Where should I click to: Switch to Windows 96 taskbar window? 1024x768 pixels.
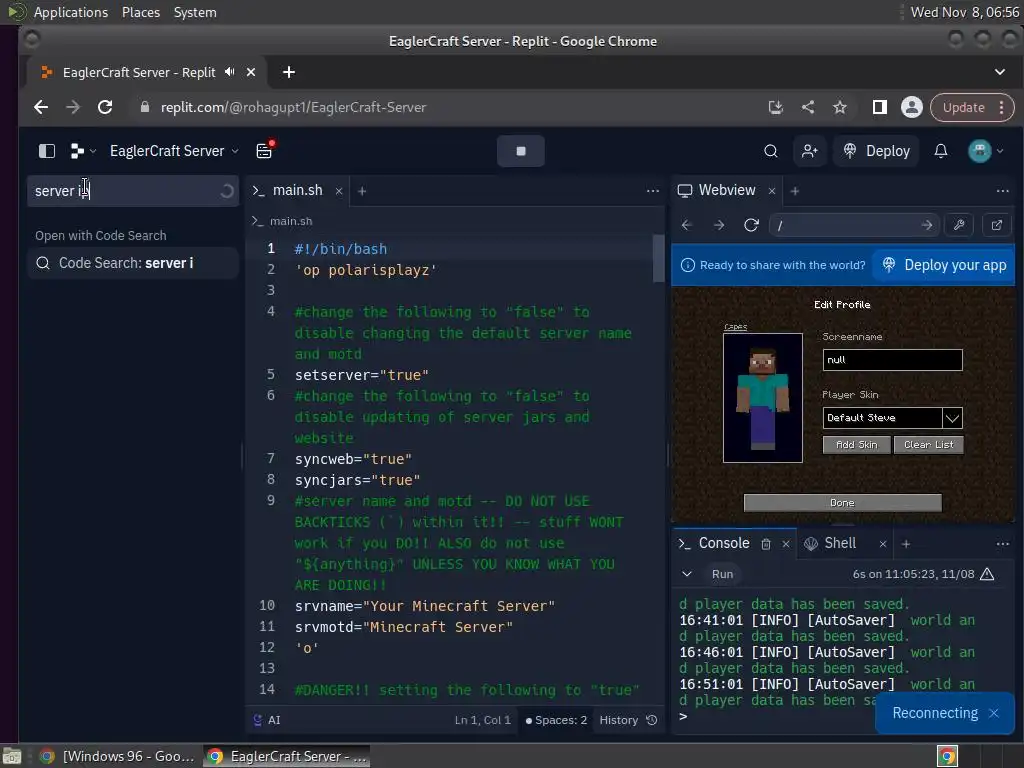point(116,756)
